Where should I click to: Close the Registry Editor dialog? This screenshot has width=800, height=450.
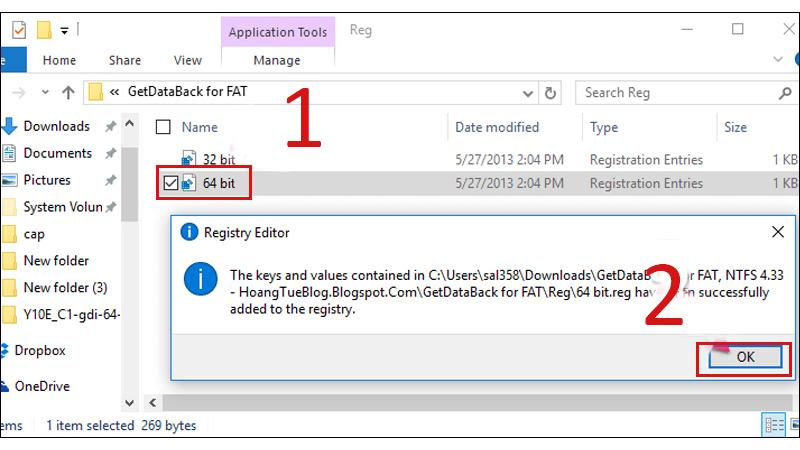(778, 232)
